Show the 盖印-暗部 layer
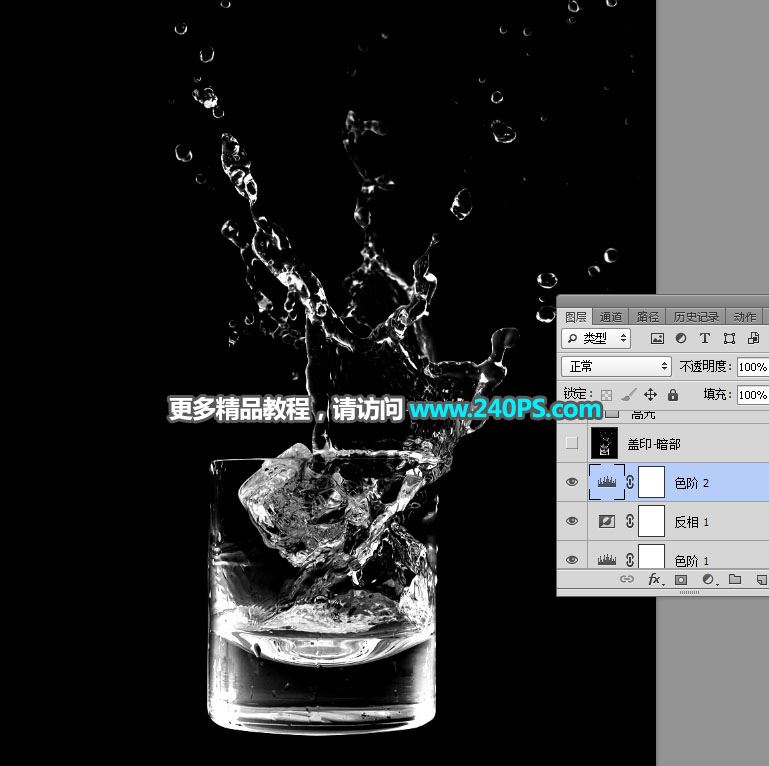The width and height of the screenshot is (769, 766). 572,443
